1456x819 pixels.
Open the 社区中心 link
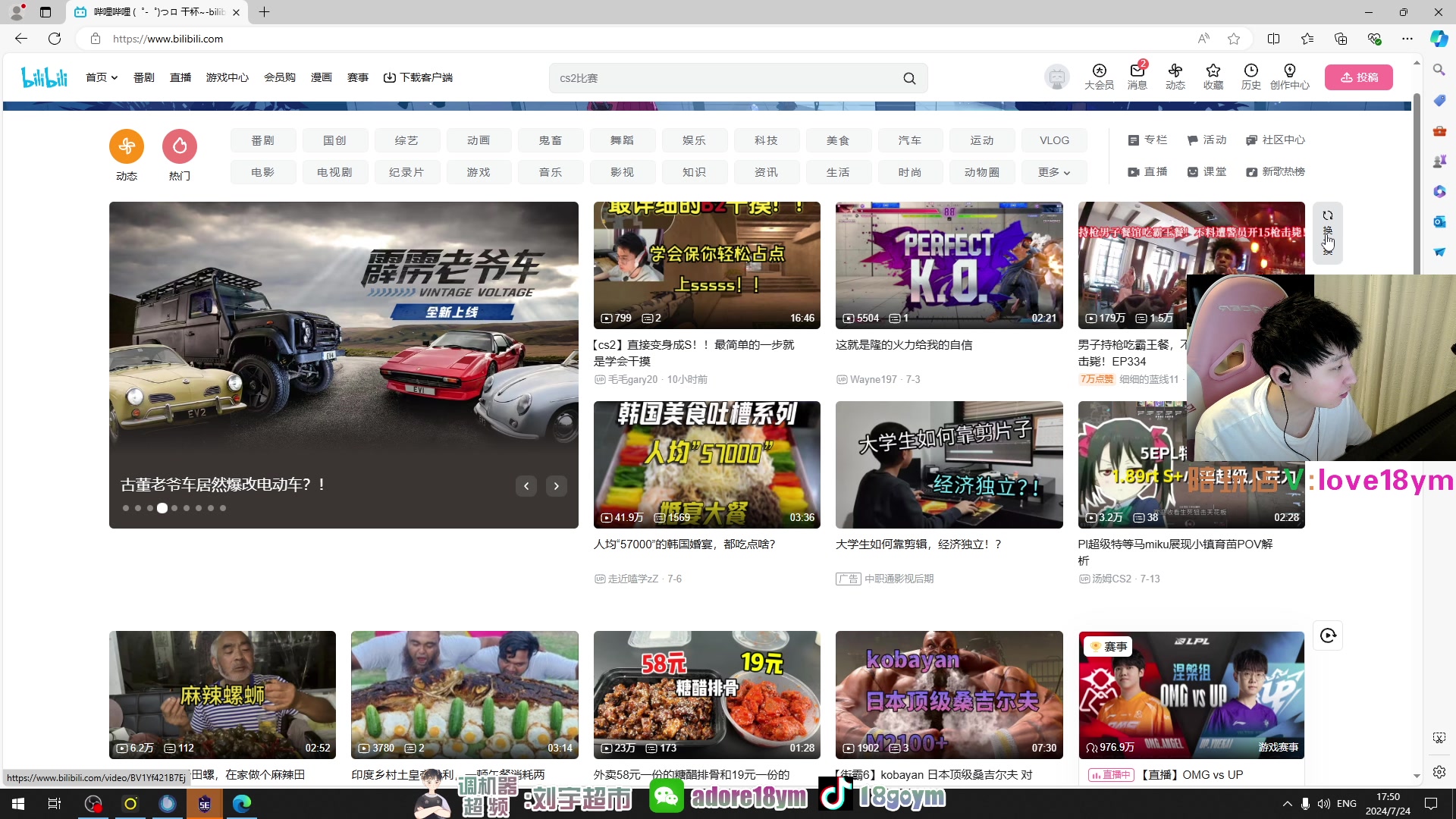[x=1276, y=140]
